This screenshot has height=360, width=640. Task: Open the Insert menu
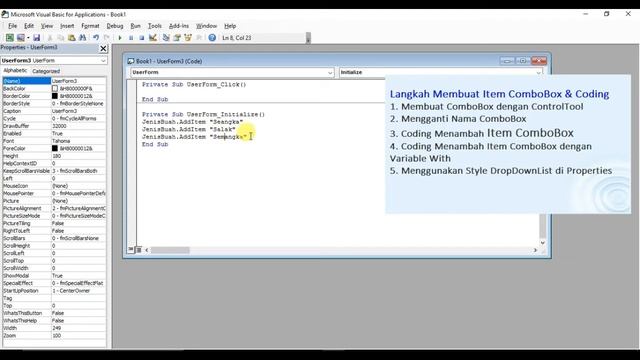click(67, 26)
